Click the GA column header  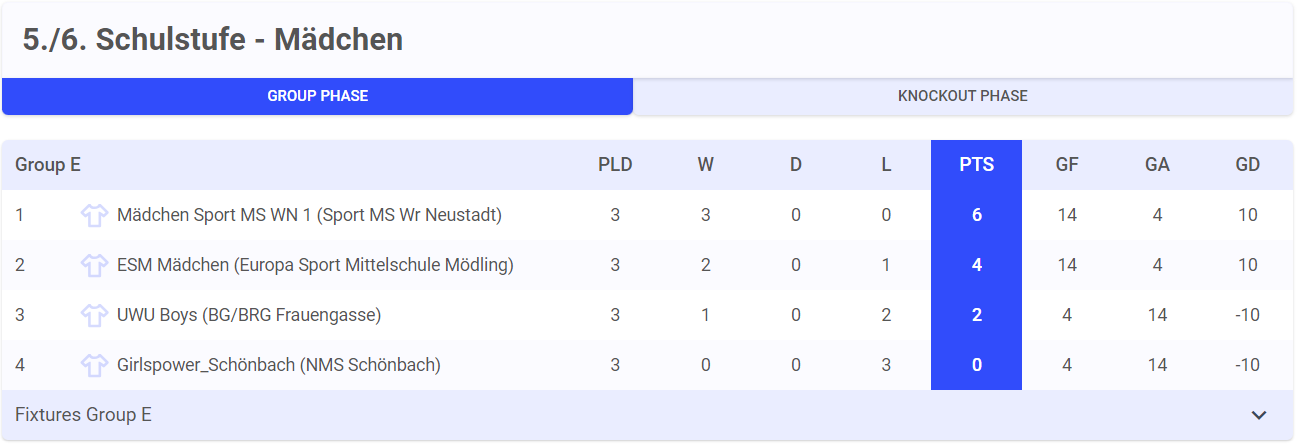1157,165
